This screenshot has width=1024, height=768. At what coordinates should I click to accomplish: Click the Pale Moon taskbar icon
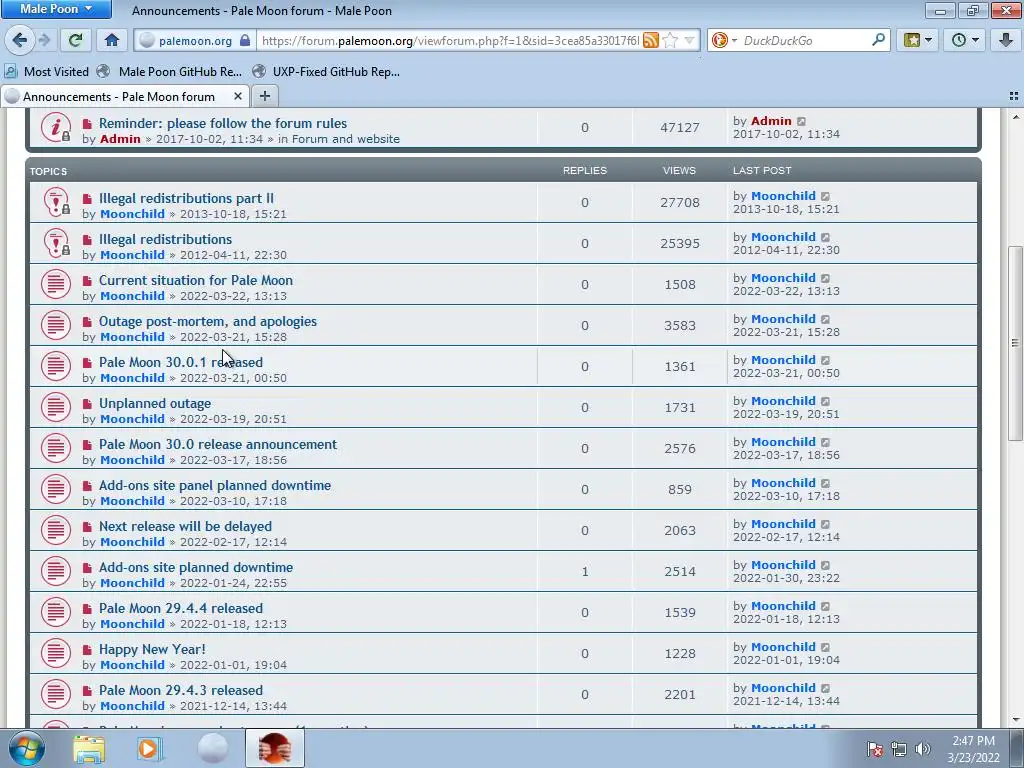pos(213,748)
